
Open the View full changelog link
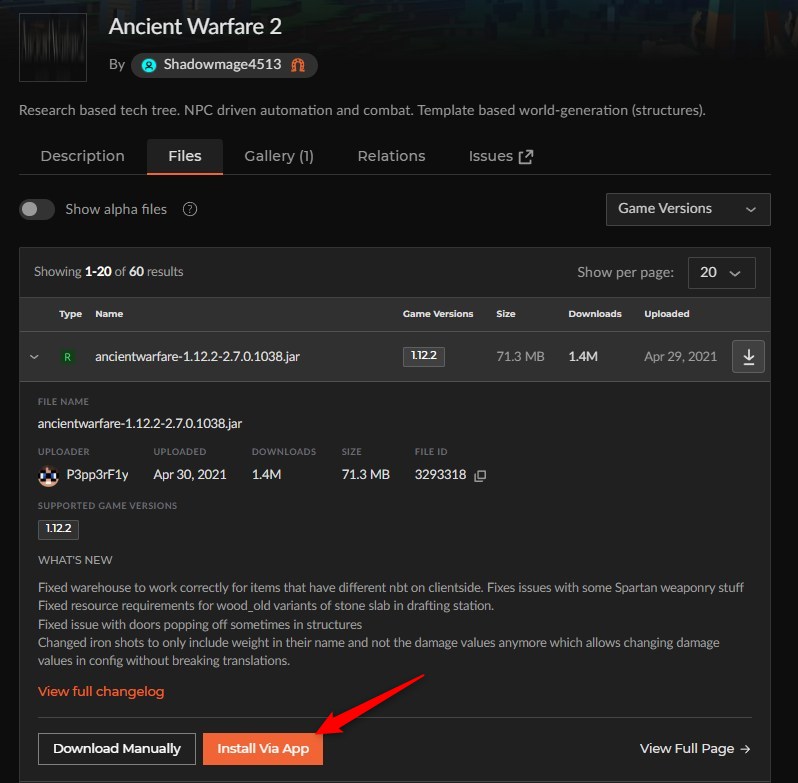click(101, 691)
